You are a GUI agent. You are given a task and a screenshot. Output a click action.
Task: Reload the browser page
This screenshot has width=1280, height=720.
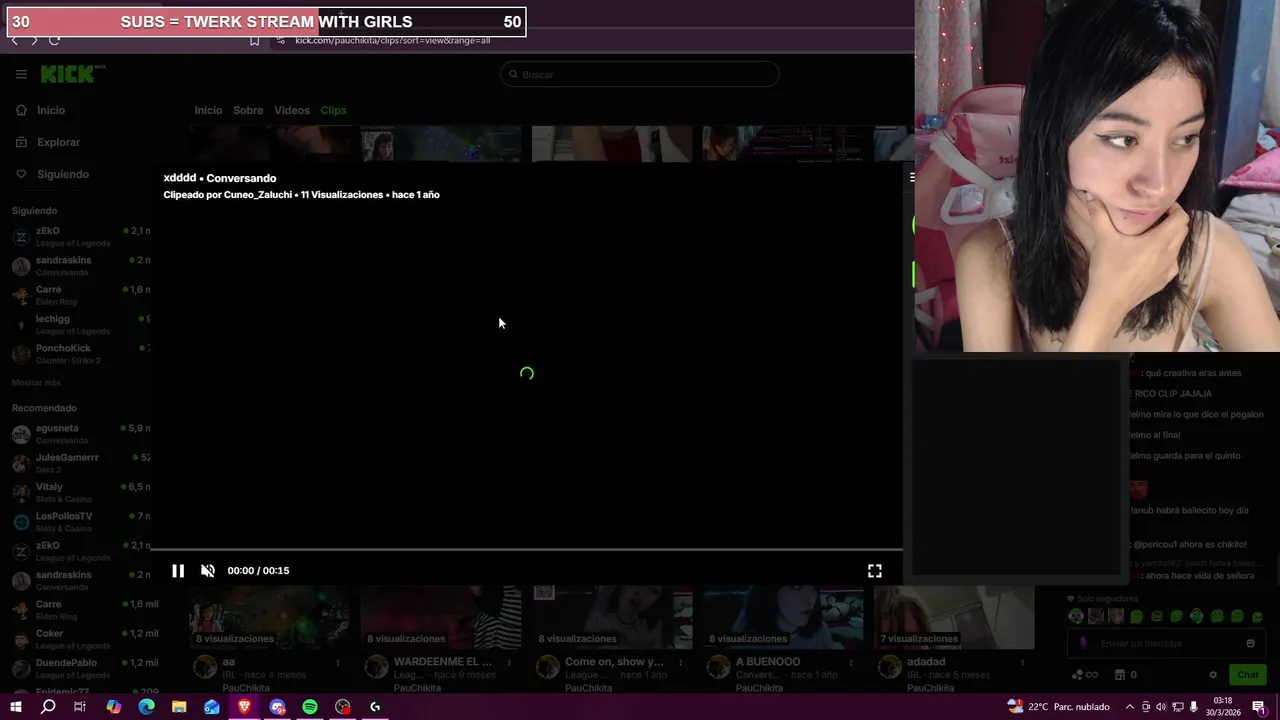(x=54, y=40)
